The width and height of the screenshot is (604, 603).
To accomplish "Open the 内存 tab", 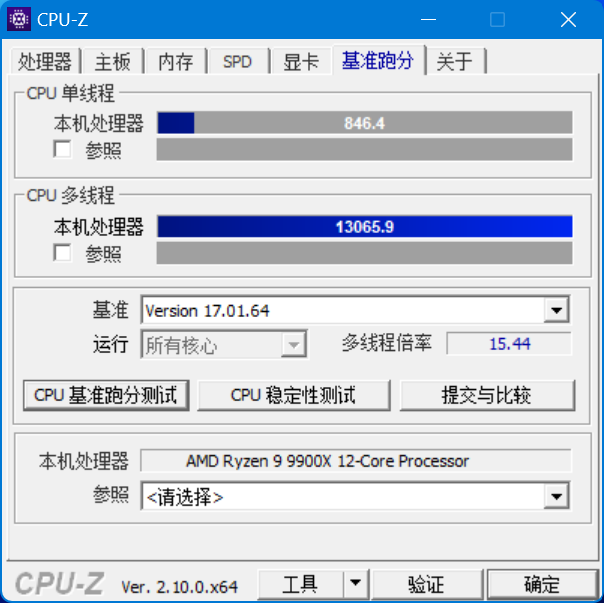I will tap(176, 61).
